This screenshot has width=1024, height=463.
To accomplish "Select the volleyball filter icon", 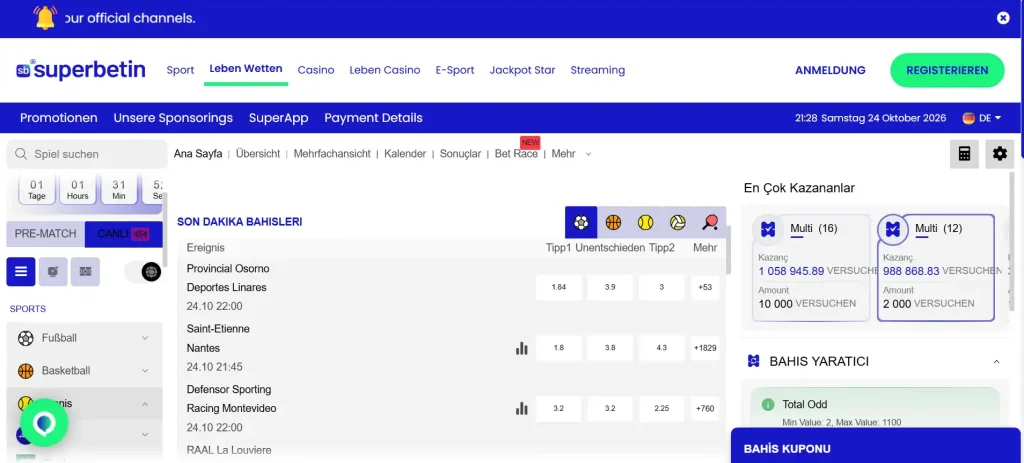I will [x=678, y=223].
